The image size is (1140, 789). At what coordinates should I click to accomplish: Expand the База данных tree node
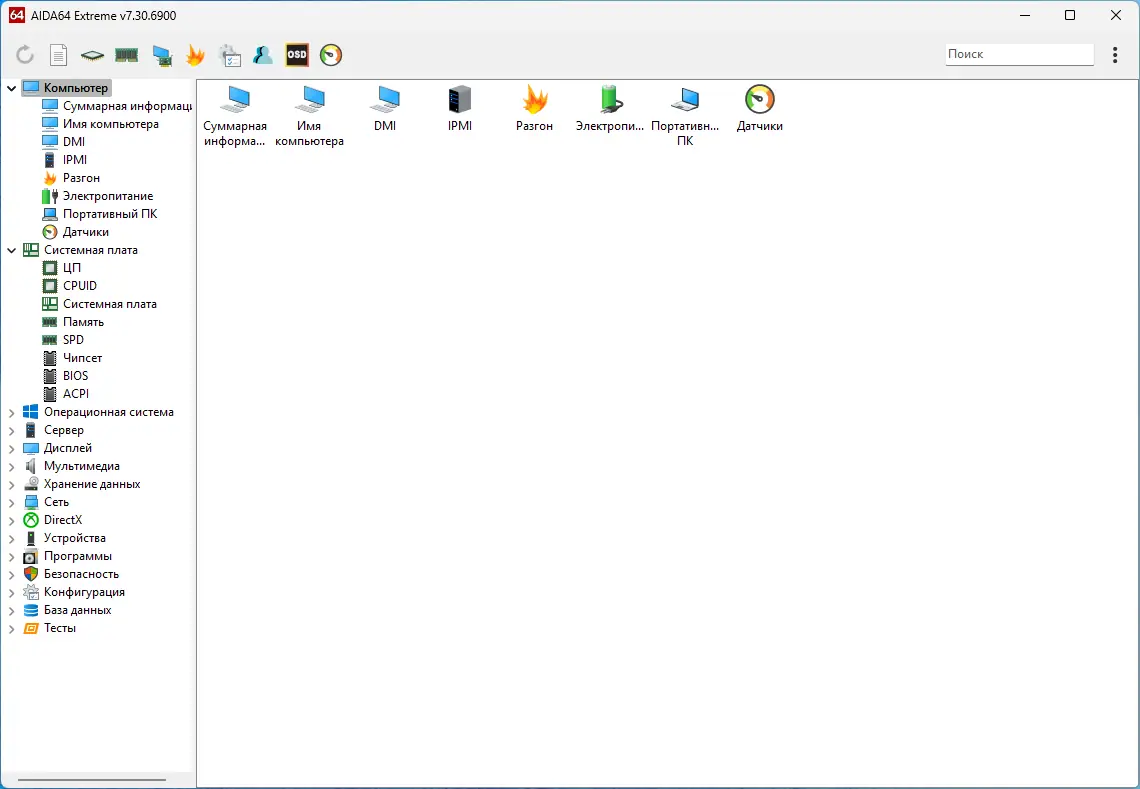tap(12, 610)
